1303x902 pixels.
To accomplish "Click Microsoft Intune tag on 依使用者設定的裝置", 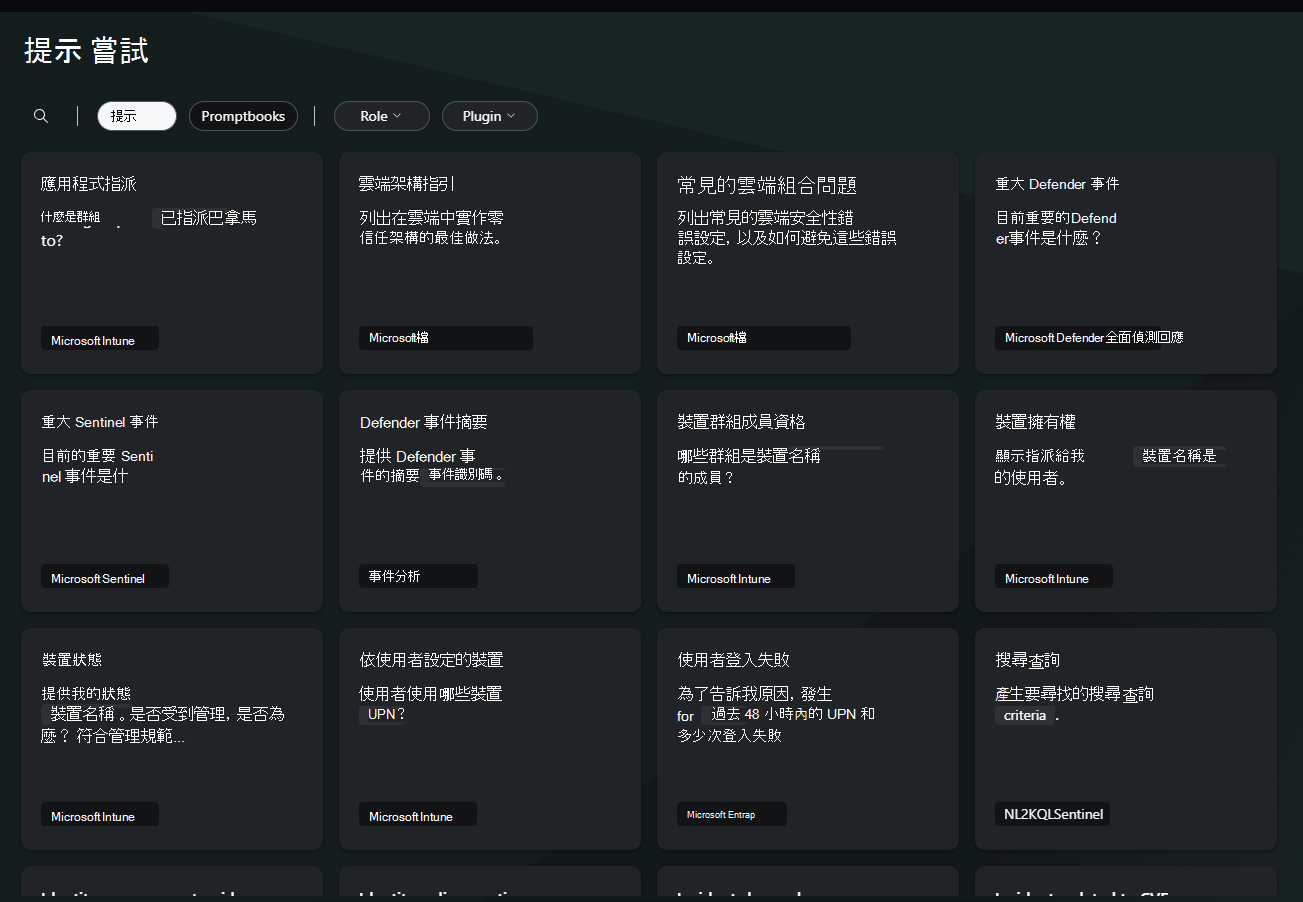I will pyautogui.click(x=418, y=815).
